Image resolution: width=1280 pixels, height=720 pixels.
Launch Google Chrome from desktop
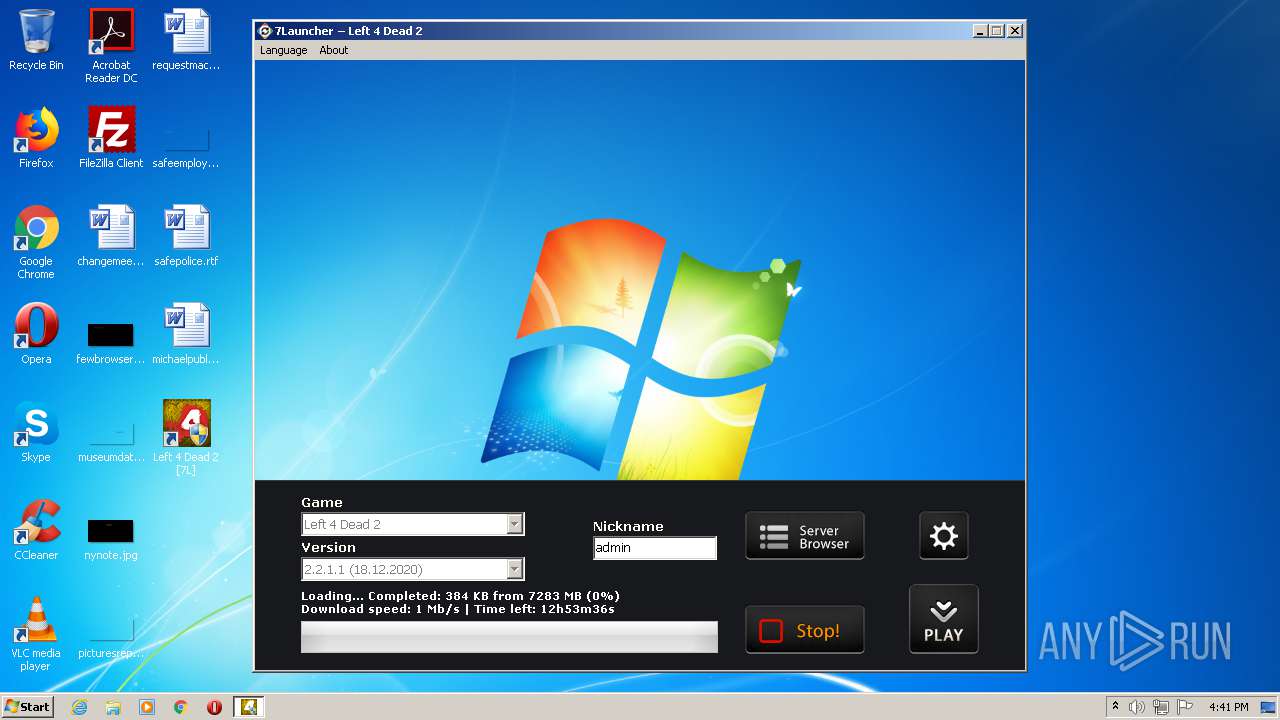[x=36, y=242]
